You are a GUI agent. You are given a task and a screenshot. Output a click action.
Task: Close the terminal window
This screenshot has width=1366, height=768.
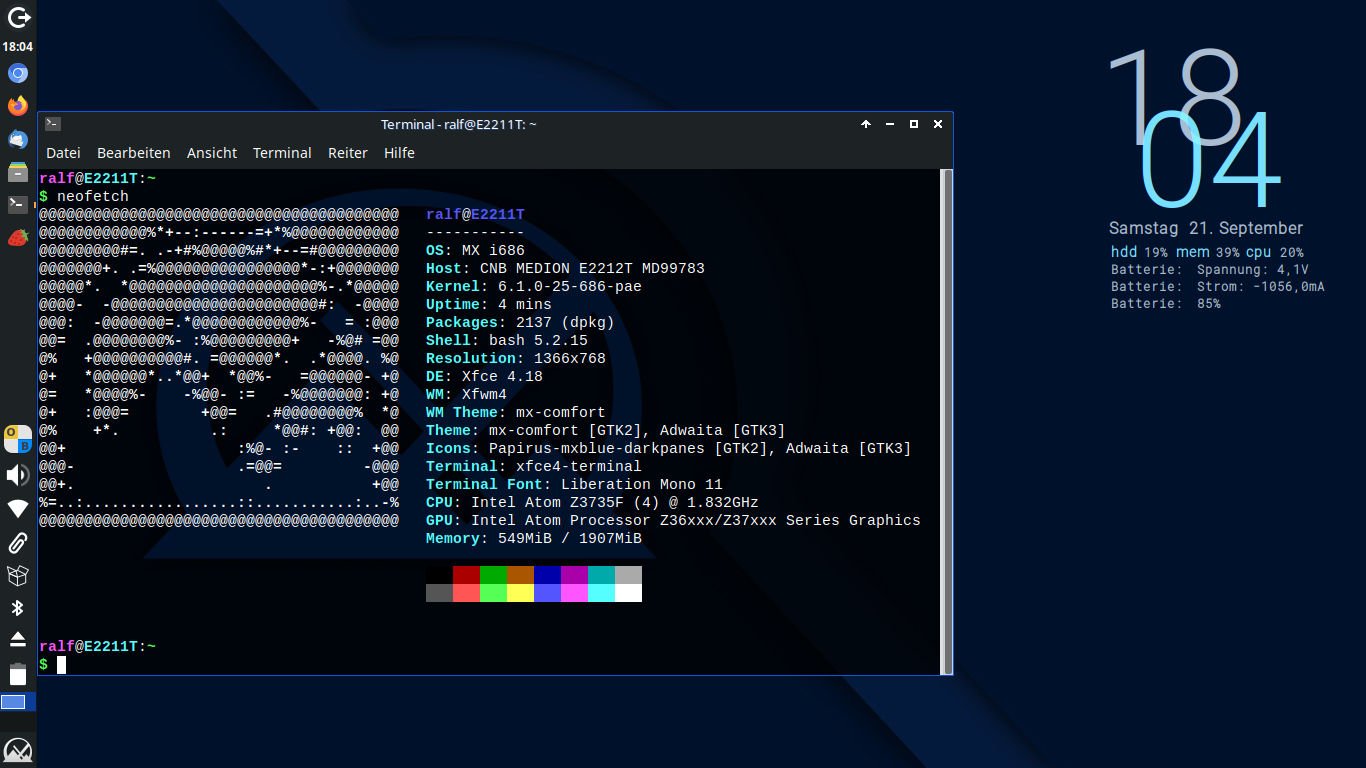click(x=938, y=124)
